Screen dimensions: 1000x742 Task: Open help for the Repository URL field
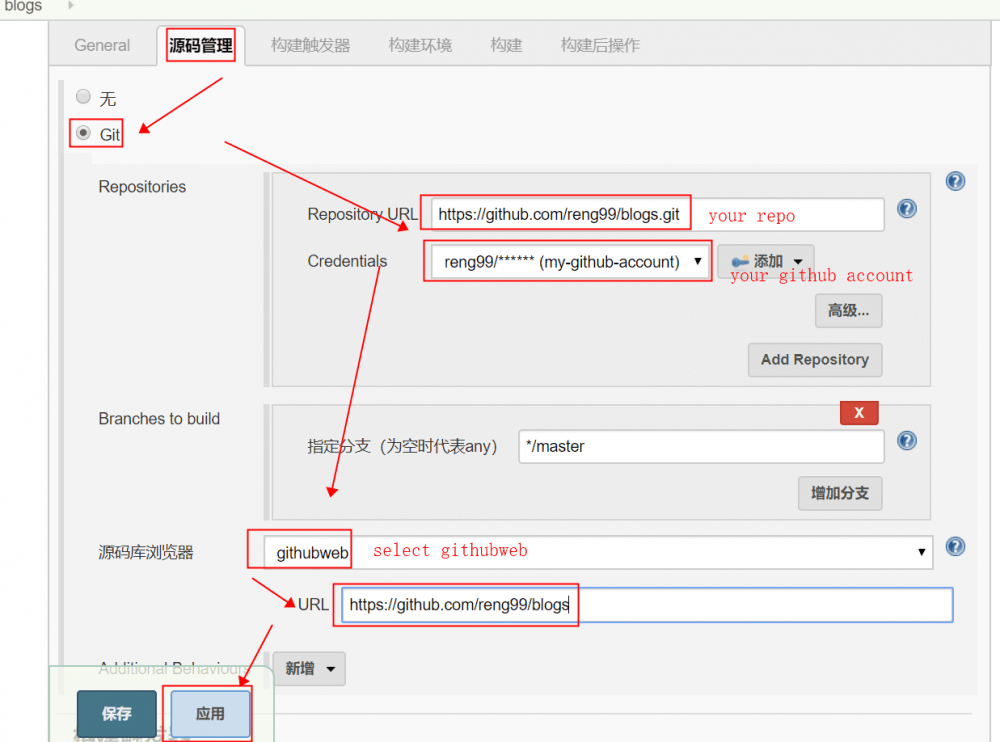tap(906, 209)
